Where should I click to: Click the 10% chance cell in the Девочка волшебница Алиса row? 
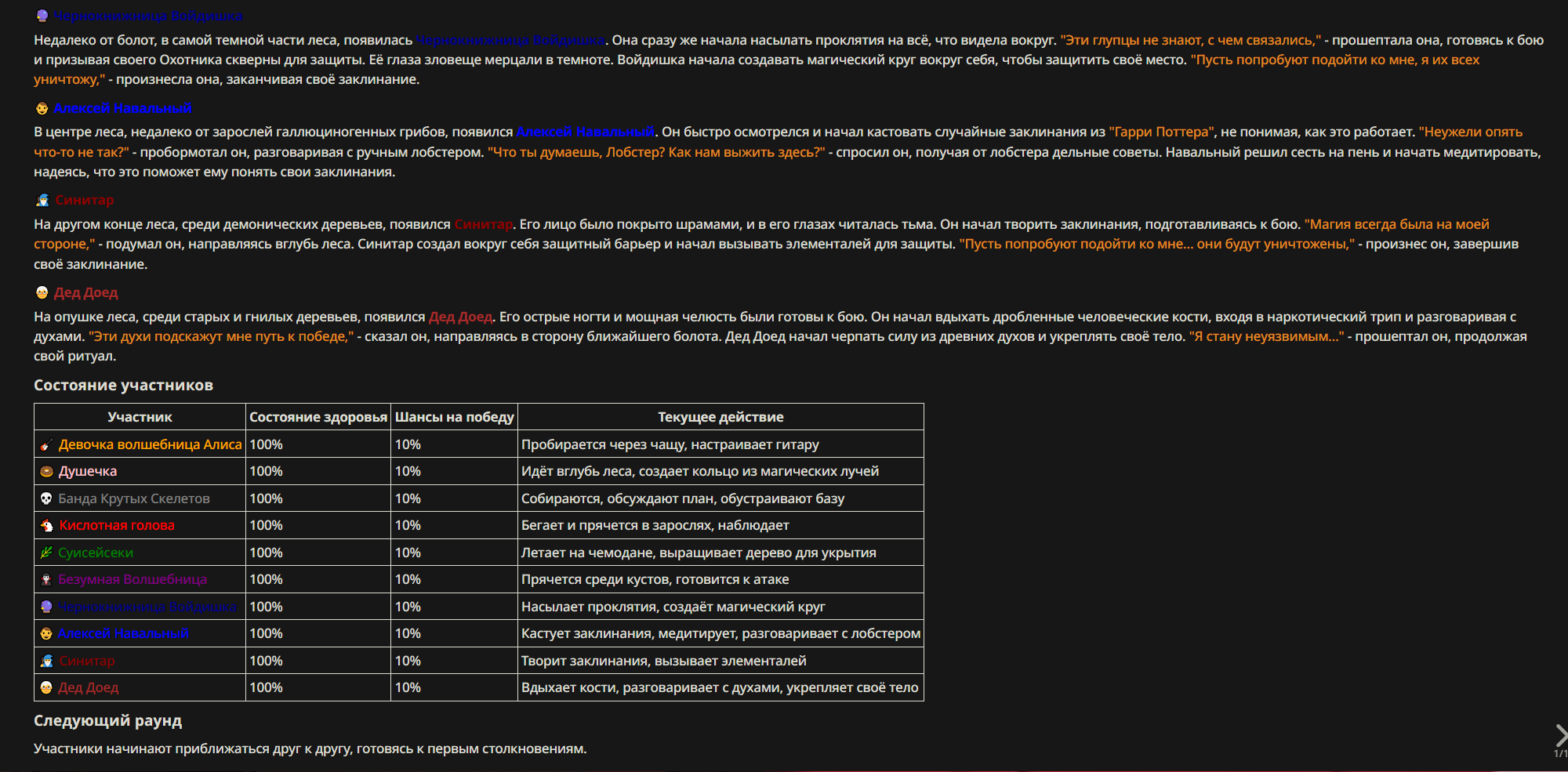coord(455,444)
